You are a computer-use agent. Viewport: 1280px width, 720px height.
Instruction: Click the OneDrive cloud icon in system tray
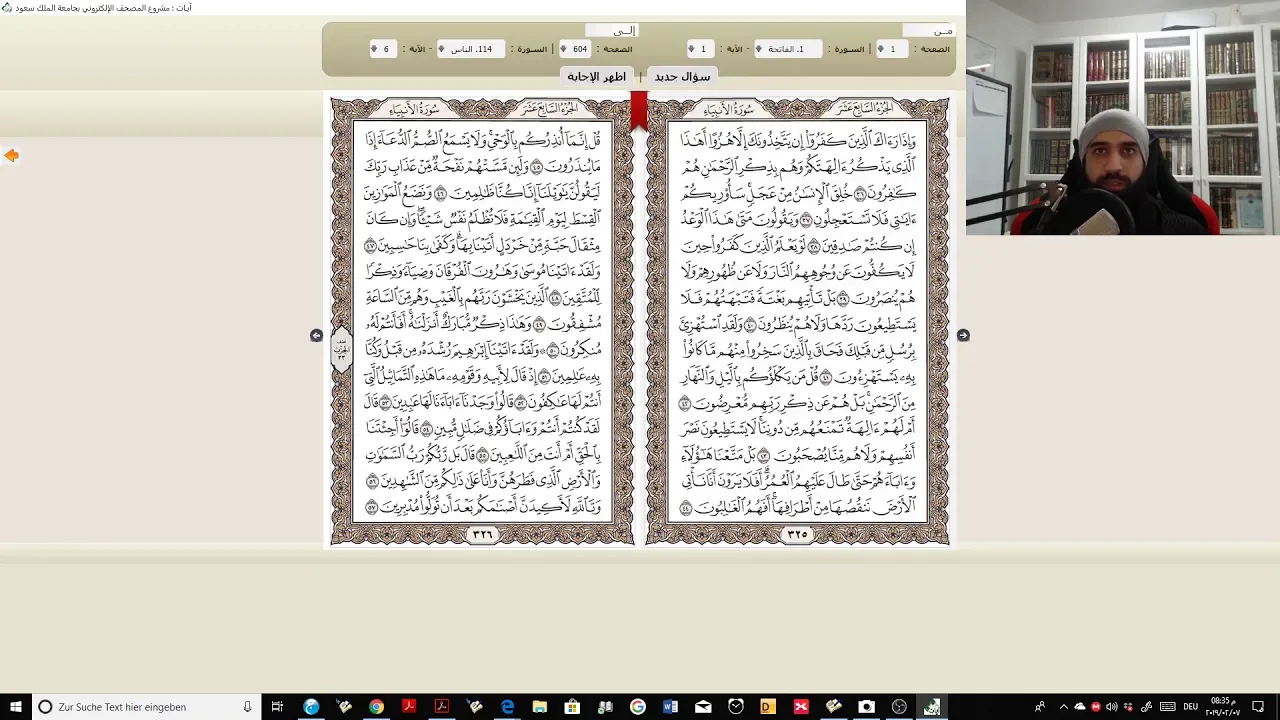coord(1080,707)
